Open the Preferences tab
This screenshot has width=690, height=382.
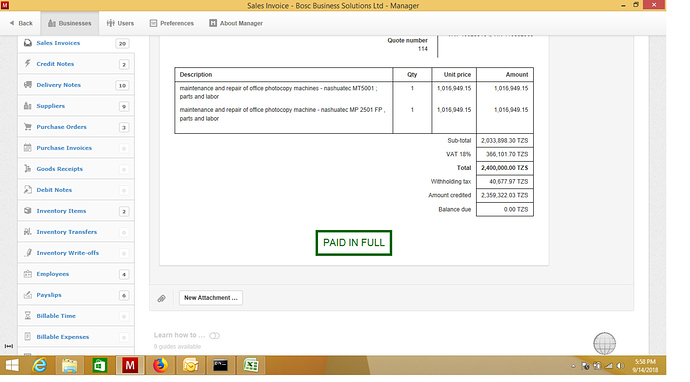tap(172, 23)
